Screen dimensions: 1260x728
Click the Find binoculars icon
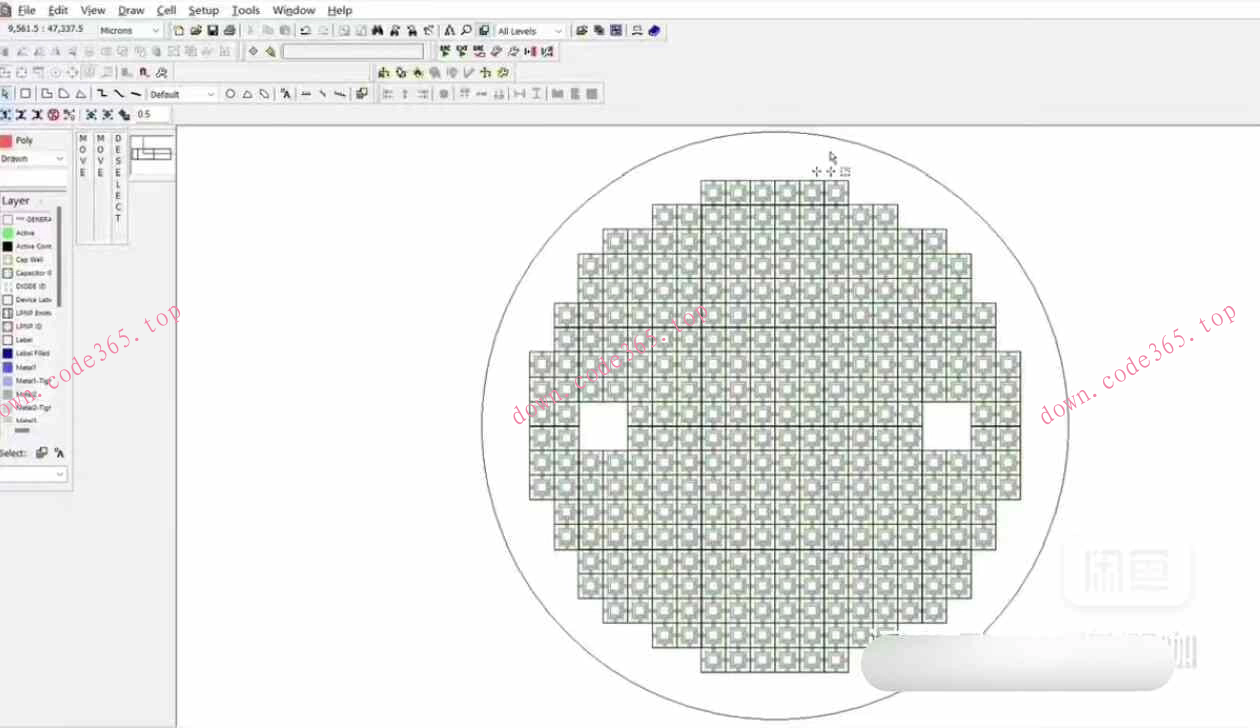point(378,31)
